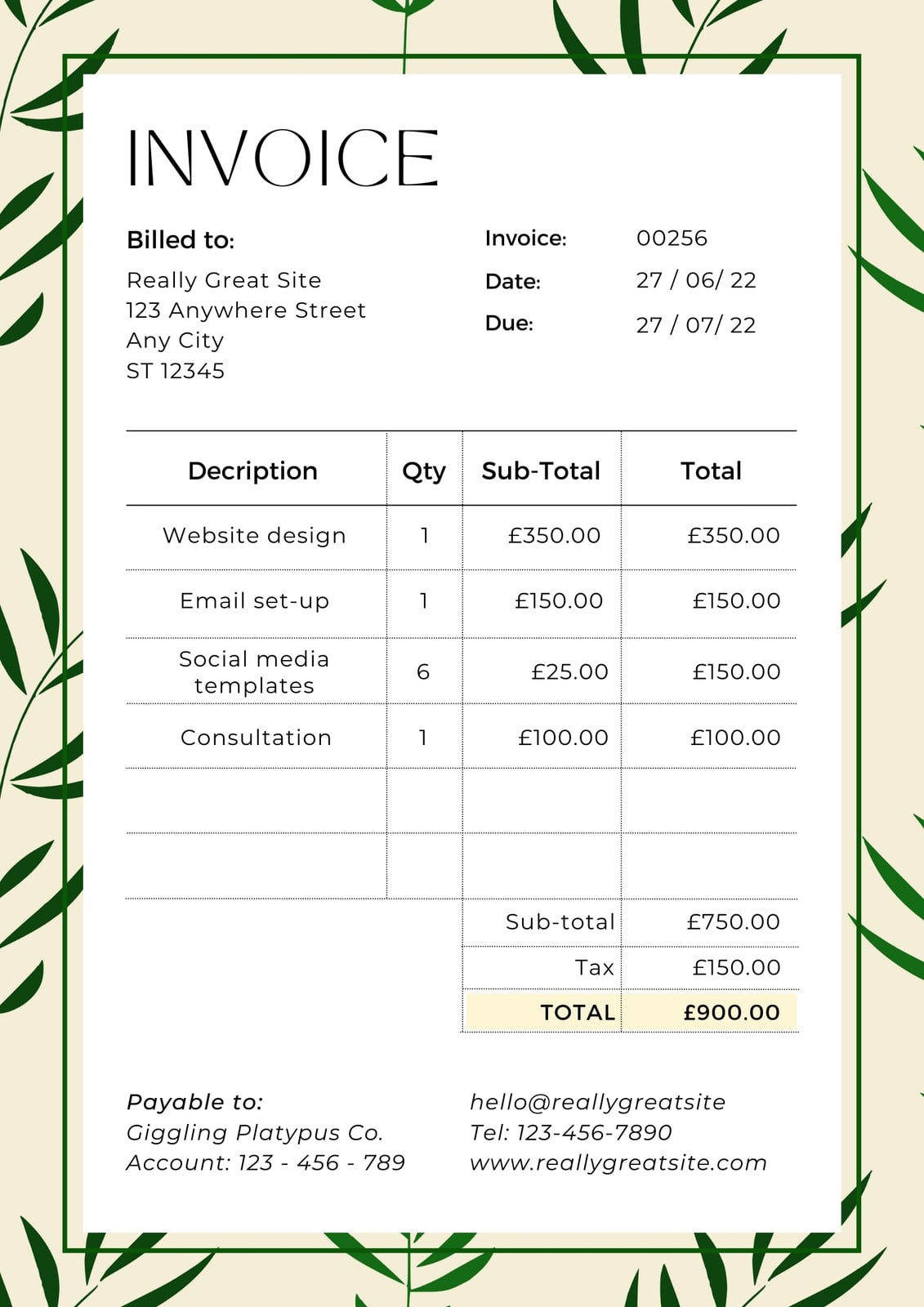This screenshot has height=1307, width=924.
Task: Click the INVOICE title heading
Action: (283, 158)
